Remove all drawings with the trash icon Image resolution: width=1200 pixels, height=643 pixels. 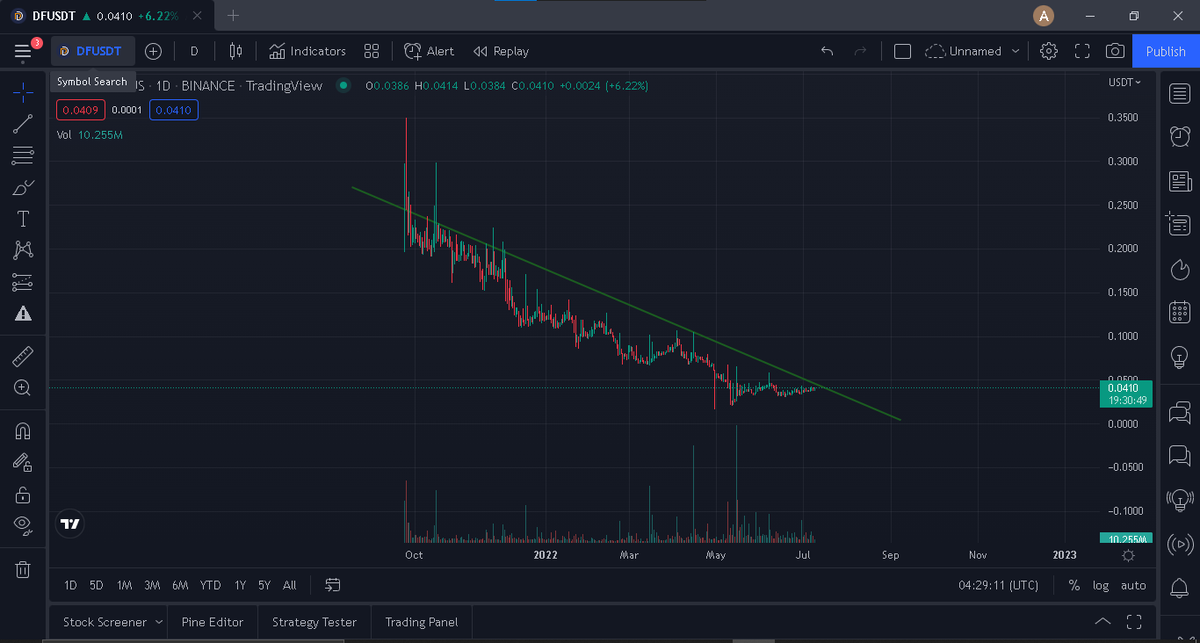point(22,569)
